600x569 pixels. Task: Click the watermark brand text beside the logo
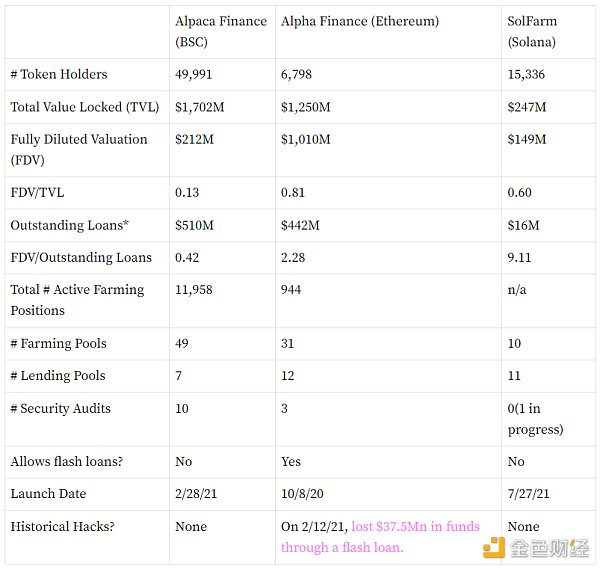(549, 548)
